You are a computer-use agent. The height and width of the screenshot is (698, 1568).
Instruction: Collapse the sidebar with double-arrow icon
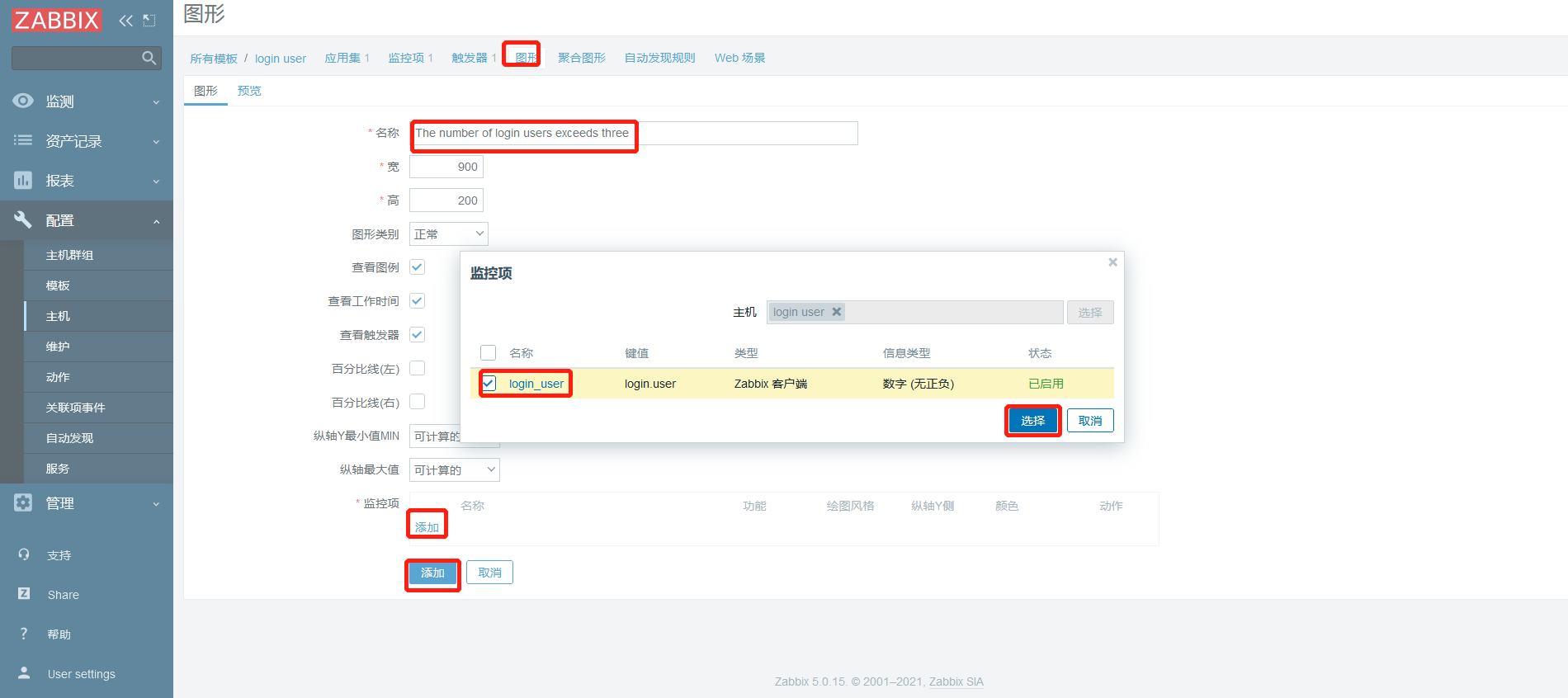click(125, 21)
